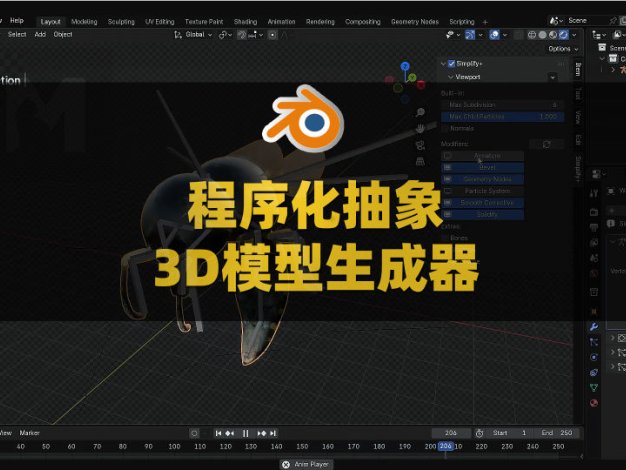Switch to rendered viewport shading

coord(563,35)
